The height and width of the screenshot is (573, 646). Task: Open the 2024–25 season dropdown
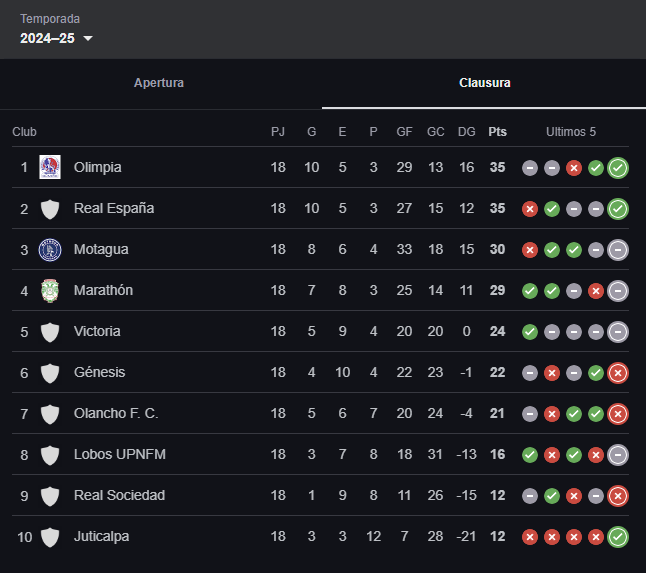(57, 38)
